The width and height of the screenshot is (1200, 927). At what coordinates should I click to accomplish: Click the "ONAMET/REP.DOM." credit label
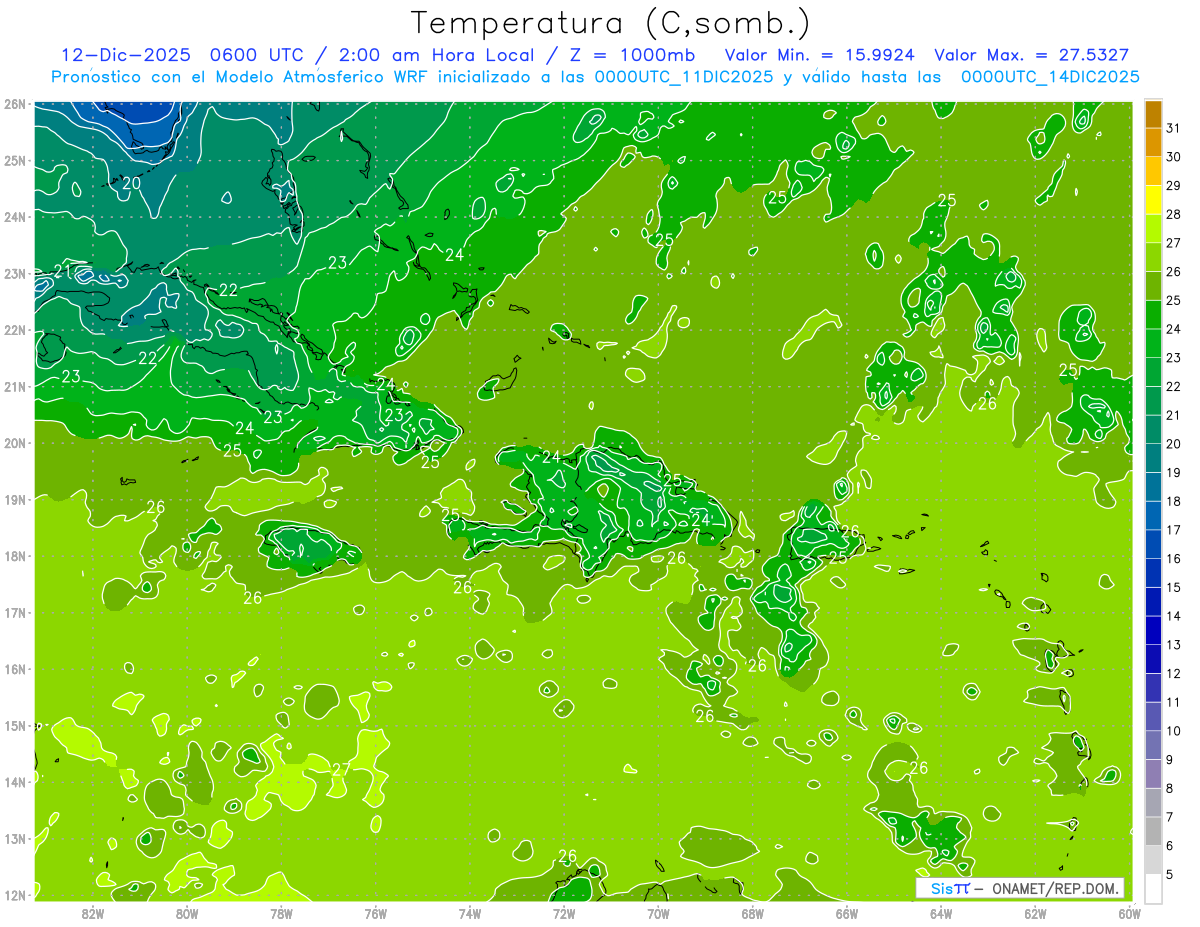pos(1057,888)
